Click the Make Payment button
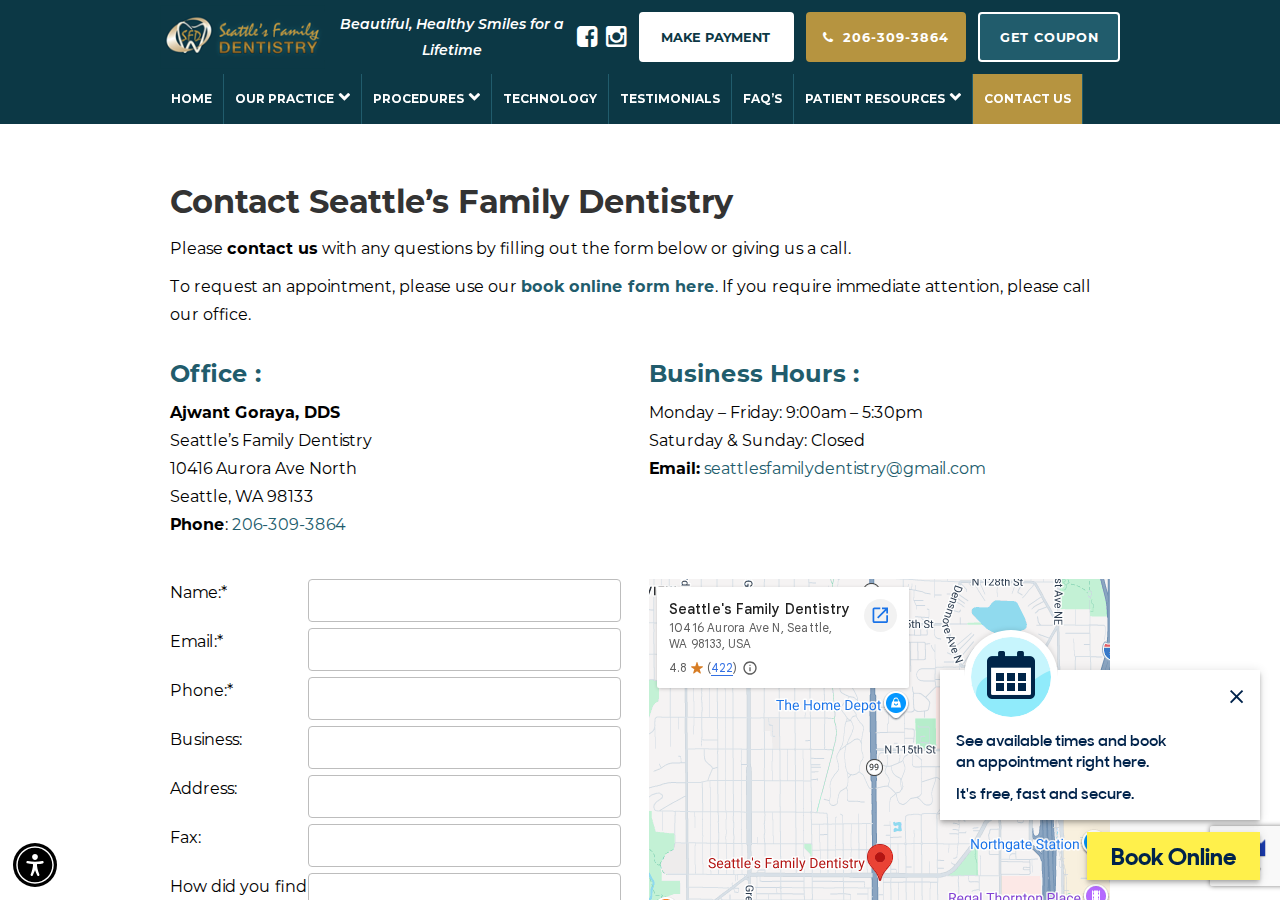Viewport: 1280px width, 900px height. [716, 37]
